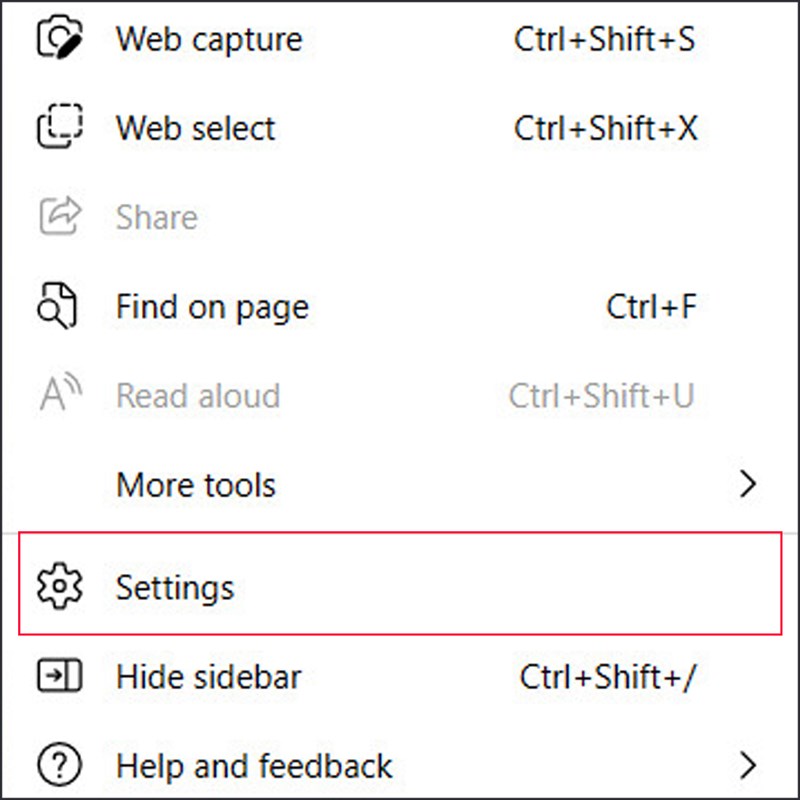Click the Read aloud speaker icon
This screenshot has height=800, width=800.
(x=60, y=396)
